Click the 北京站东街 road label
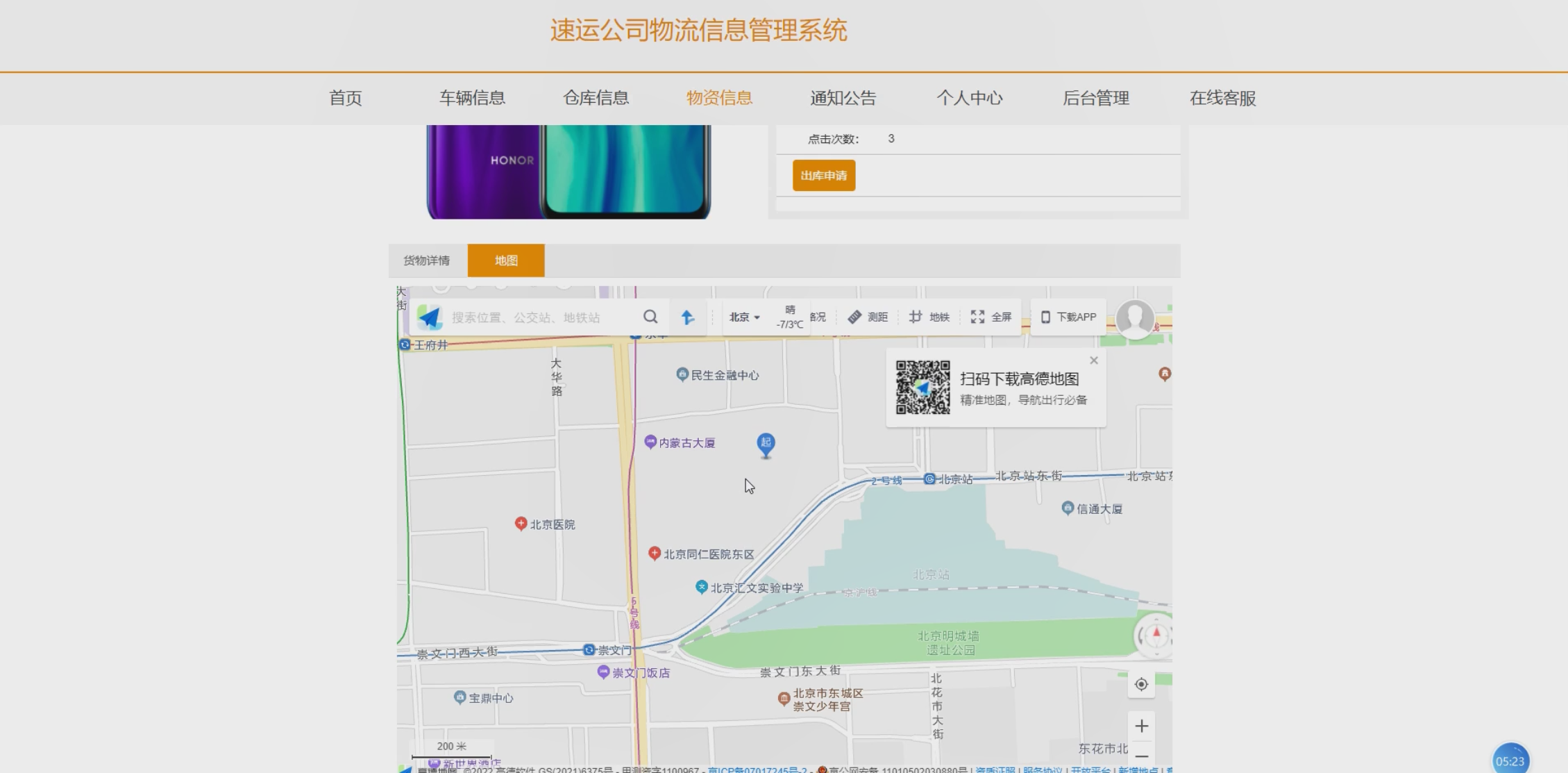 (x=1029, y=476)
